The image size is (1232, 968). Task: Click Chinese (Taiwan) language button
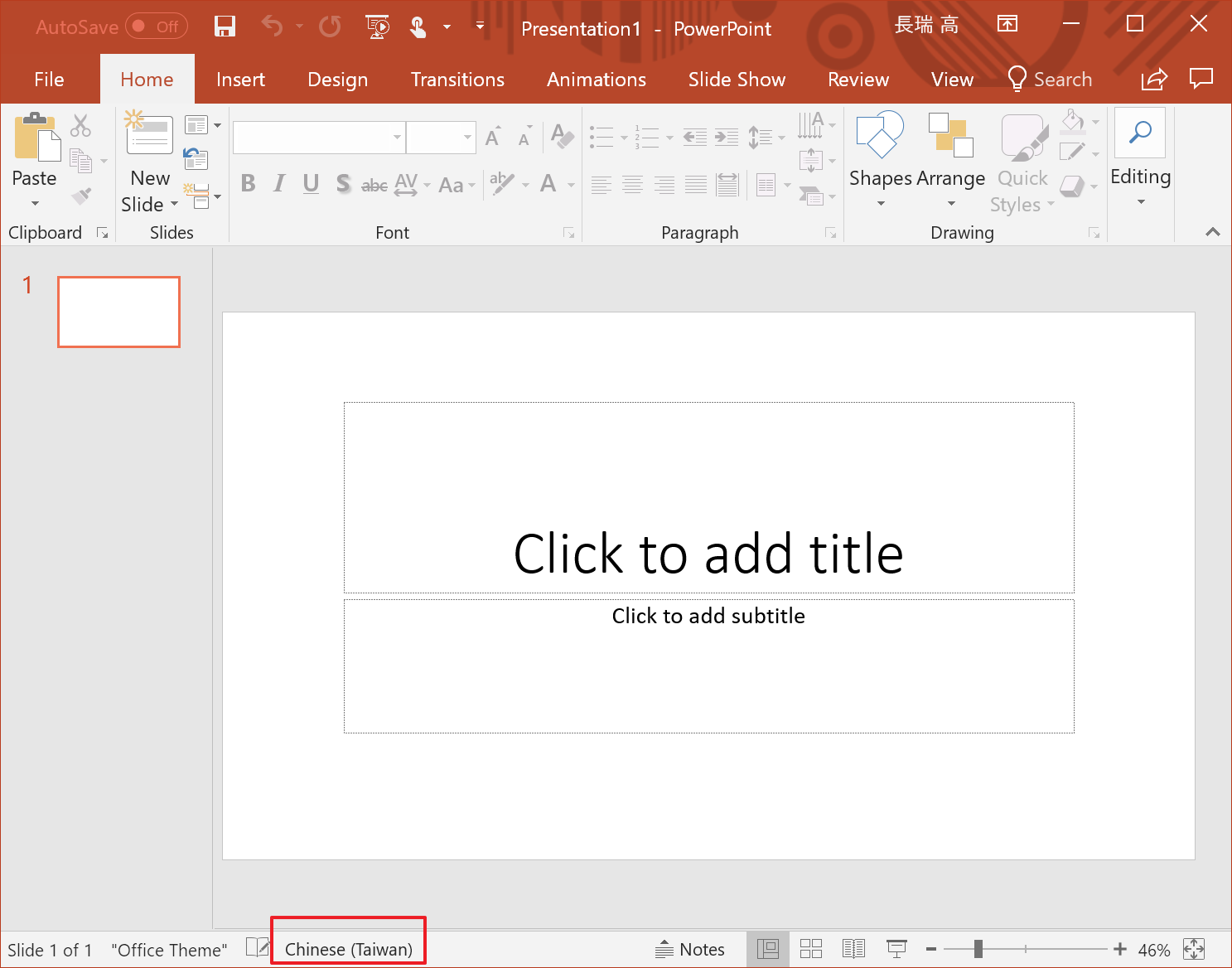click(x=348, y=950)
